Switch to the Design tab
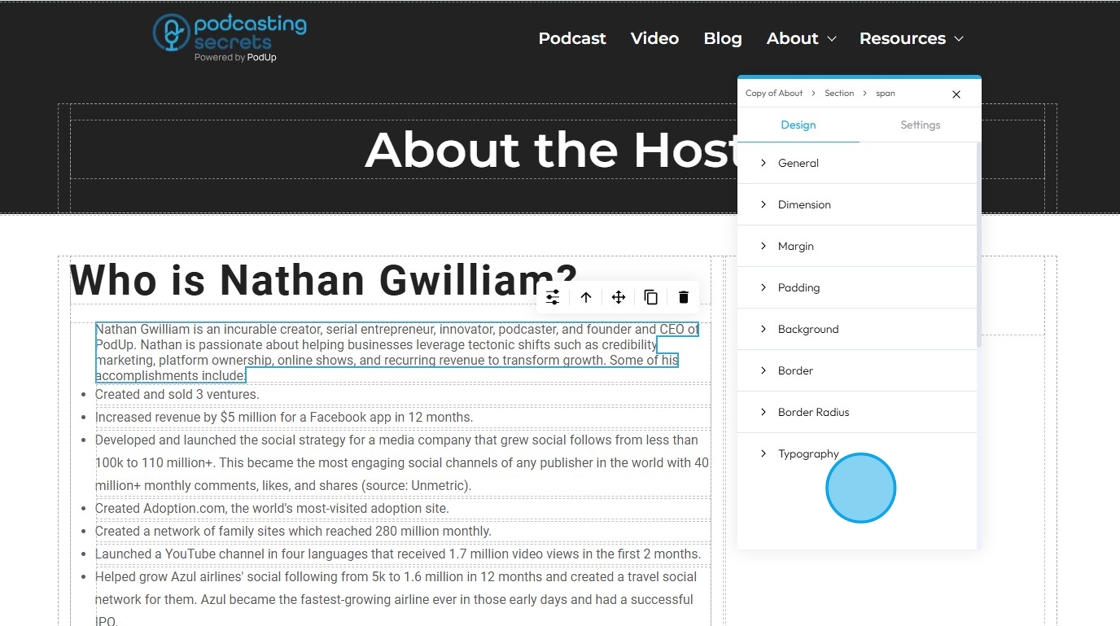Screen dimensions: 1120x626 [798, 125]
